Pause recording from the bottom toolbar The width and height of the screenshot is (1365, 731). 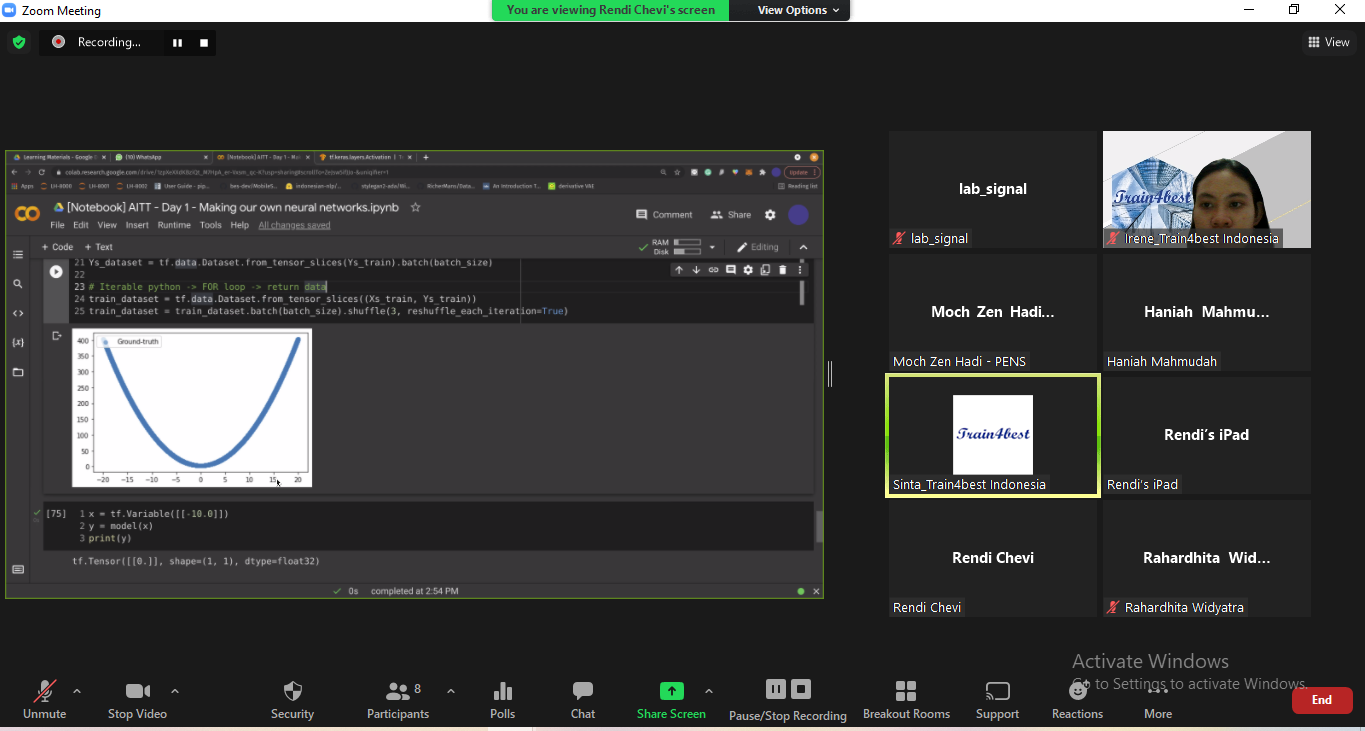(776, 689)
